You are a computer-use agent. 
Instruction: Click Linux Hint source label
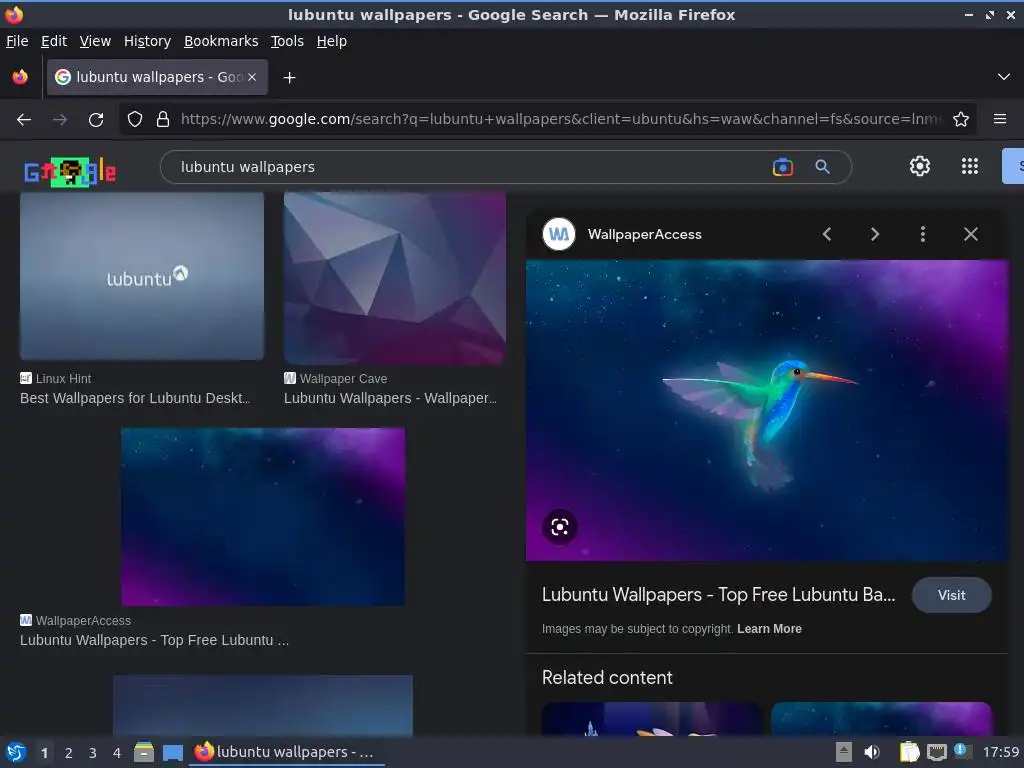(63, 379)
